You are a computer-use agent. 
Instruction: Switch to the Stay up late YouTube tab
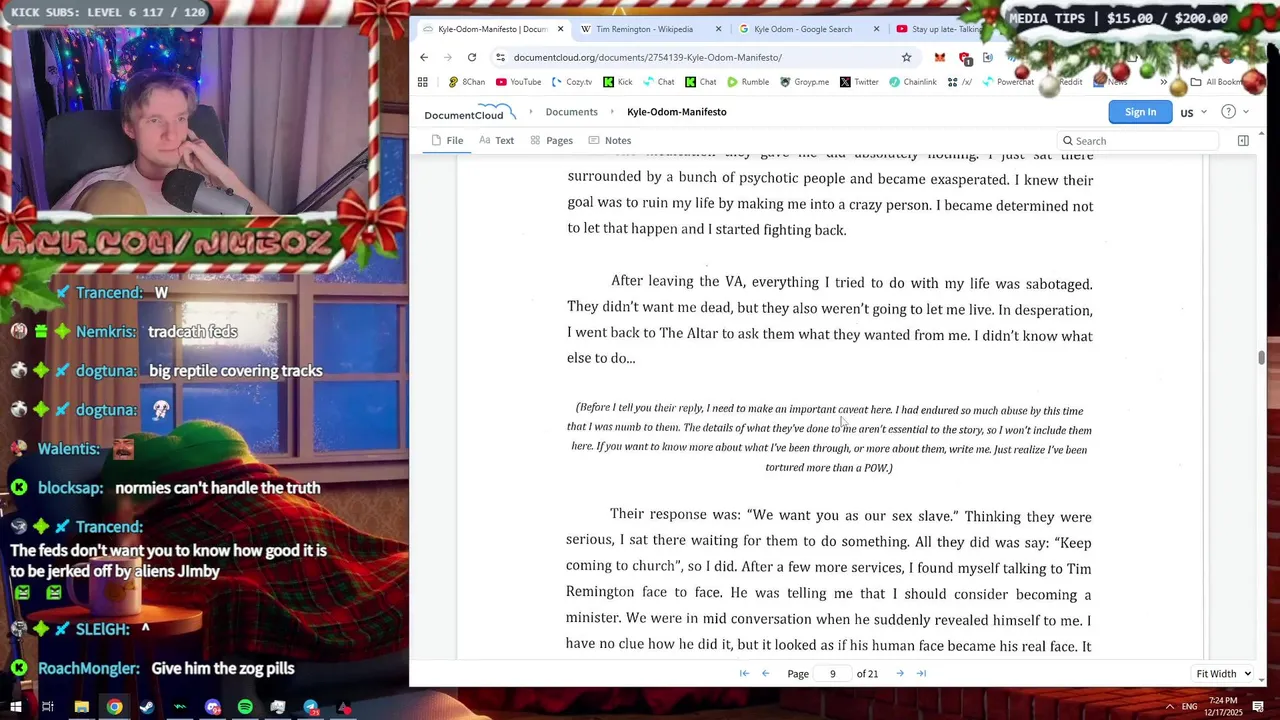[x=940, y=29]
